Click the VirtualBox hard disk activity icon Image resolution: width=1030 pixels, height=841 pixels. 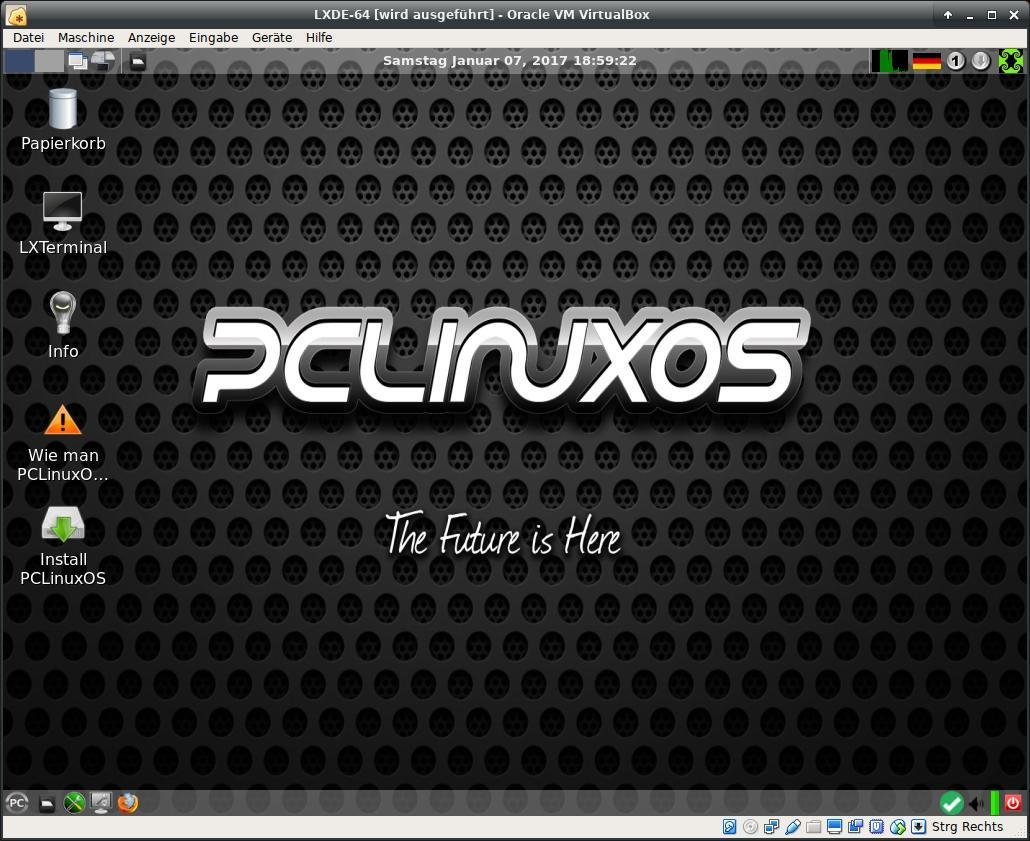(729, 827)
